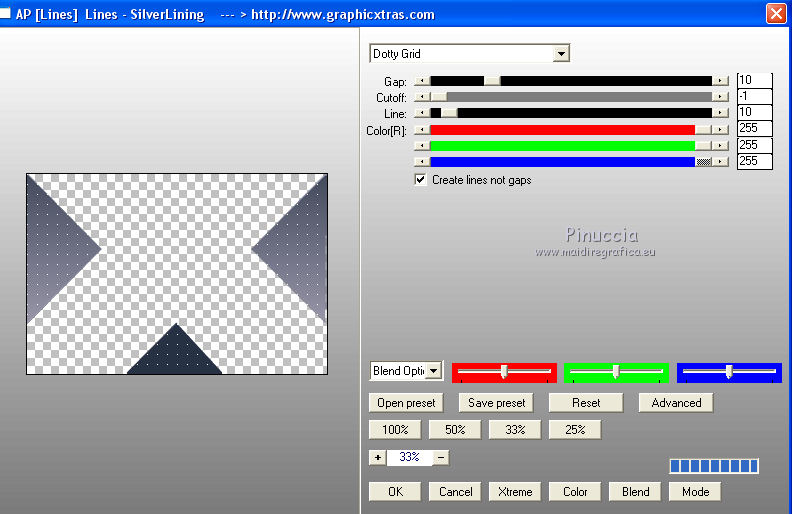
Task: Click the preview image thumbnail
Action: click(177, 274)
